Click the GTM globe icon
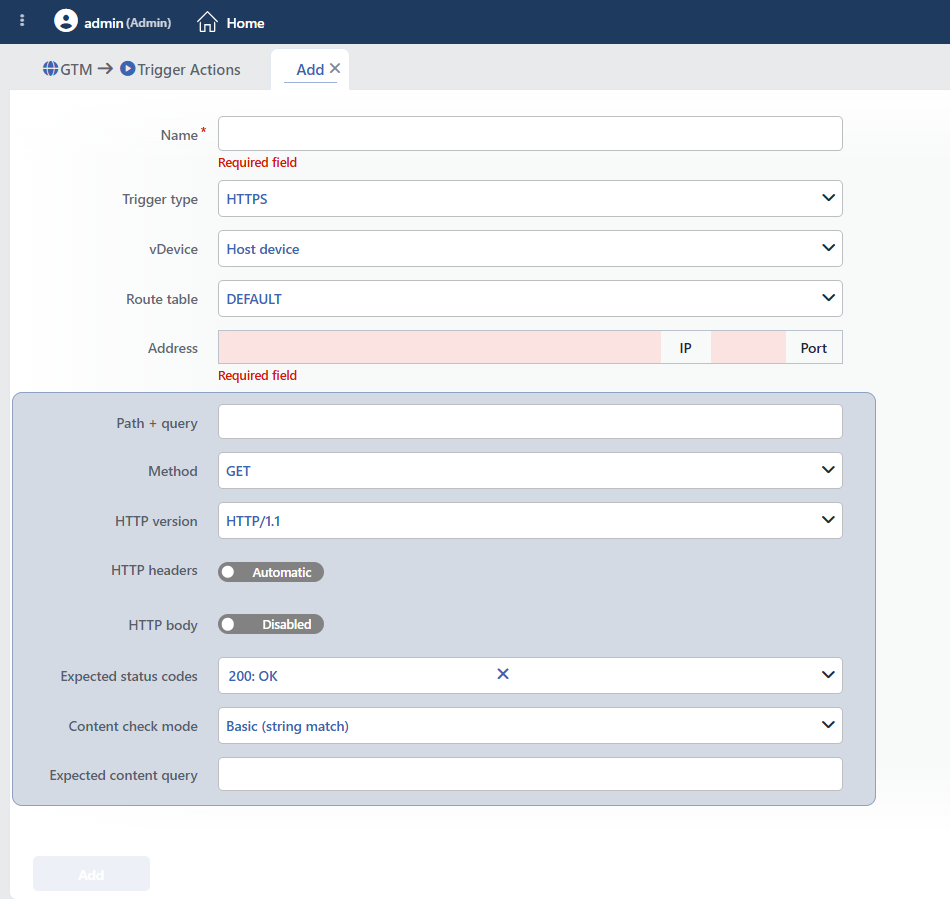950x899 pixels. click(50, 69)
